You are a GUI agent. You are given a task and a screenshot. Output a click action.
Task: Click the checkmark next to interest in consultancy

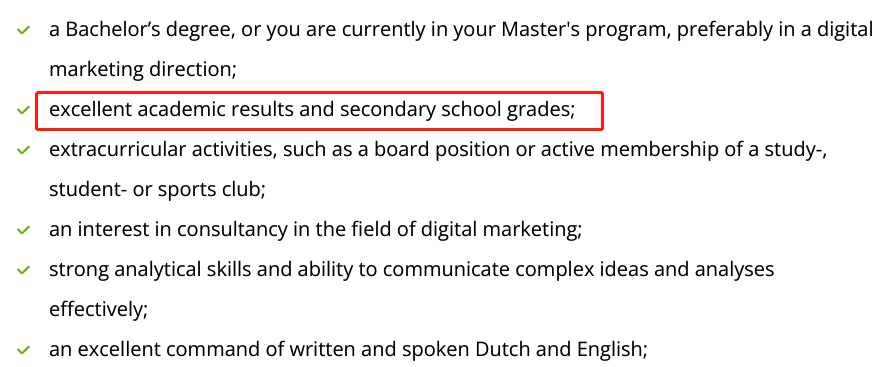(x=23, y=230)
